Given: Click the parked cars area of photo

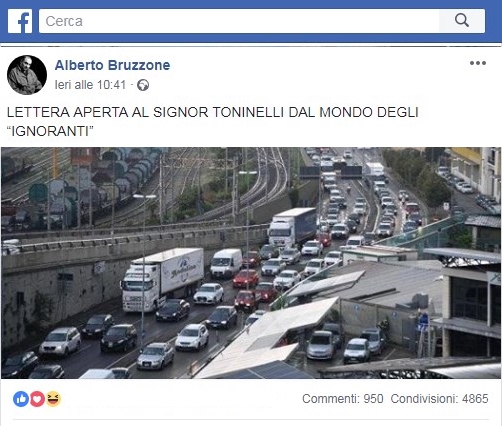Looking at the screenshot, I should pos(346,347).
